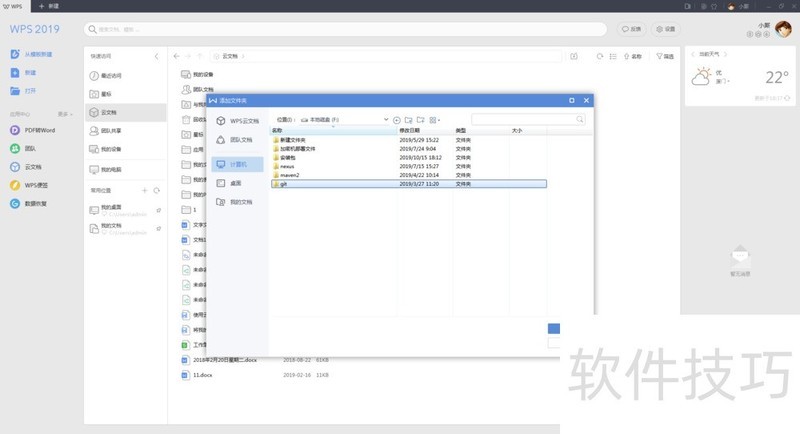Click the main WPS search field
Screen dimensions: 800x434
point(345,29)
